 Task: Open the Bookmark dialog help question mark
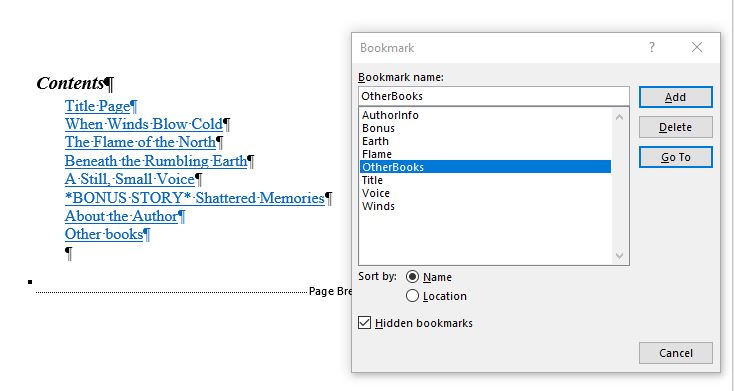(652, 47)
